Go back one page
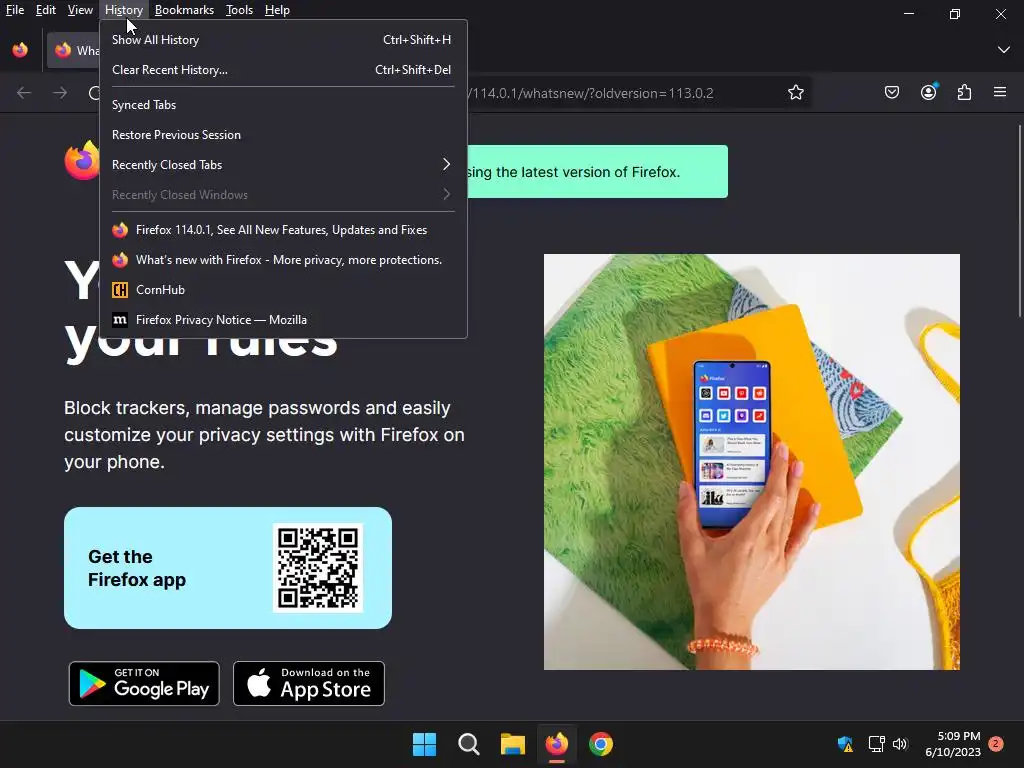 [24, 93]
